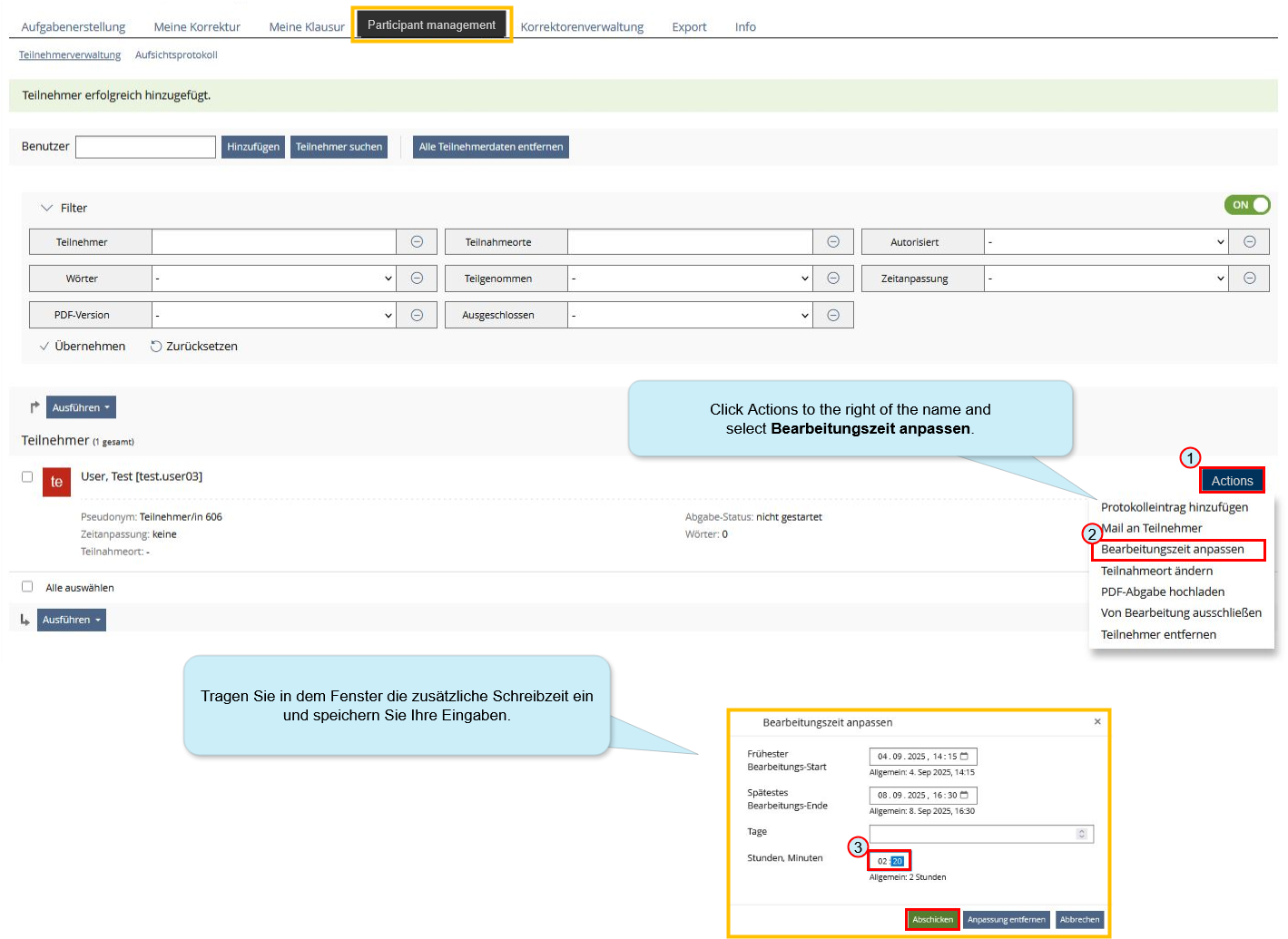This screenshot has width=1288, height=939.
Task: Remove the Wörter filter via minus icon
Action: [417, 279]
